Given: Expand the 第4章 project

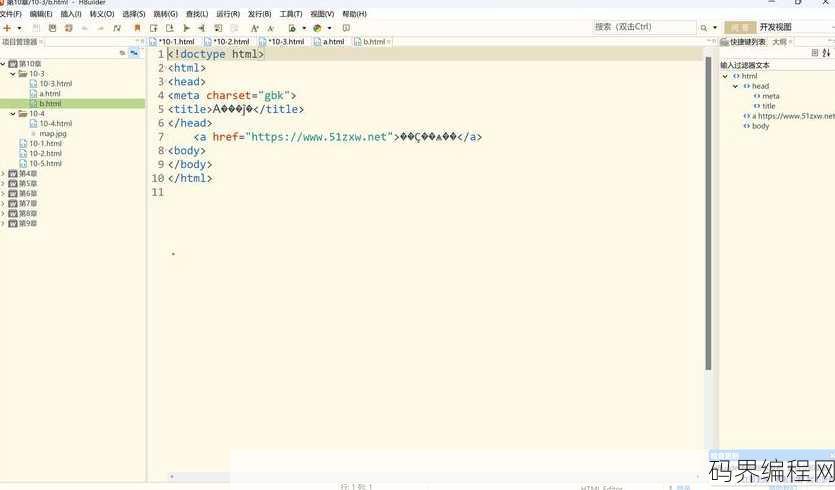Looking at the screenshot, I should coord(3,174).
